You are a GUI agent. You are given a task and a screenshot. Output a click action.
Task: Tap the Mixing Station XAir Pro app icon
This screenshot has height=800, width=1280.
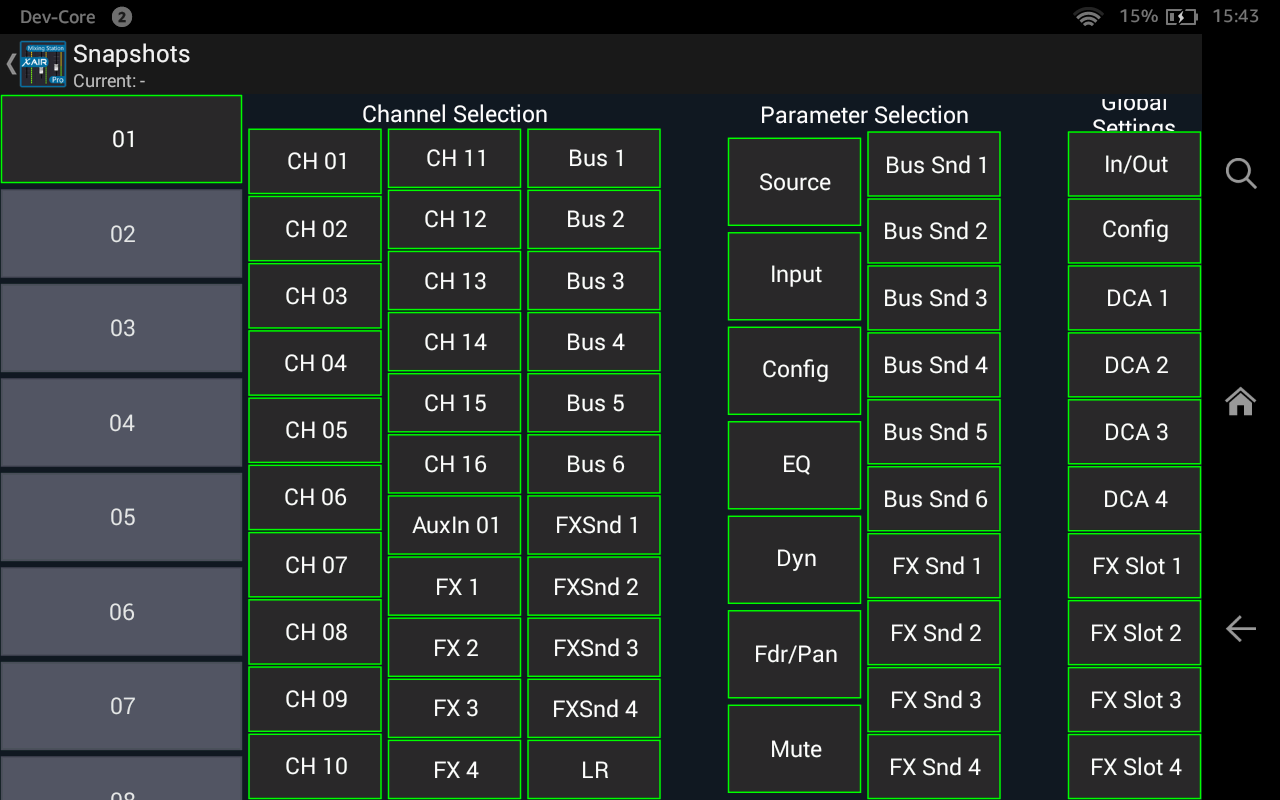point(43,64)
